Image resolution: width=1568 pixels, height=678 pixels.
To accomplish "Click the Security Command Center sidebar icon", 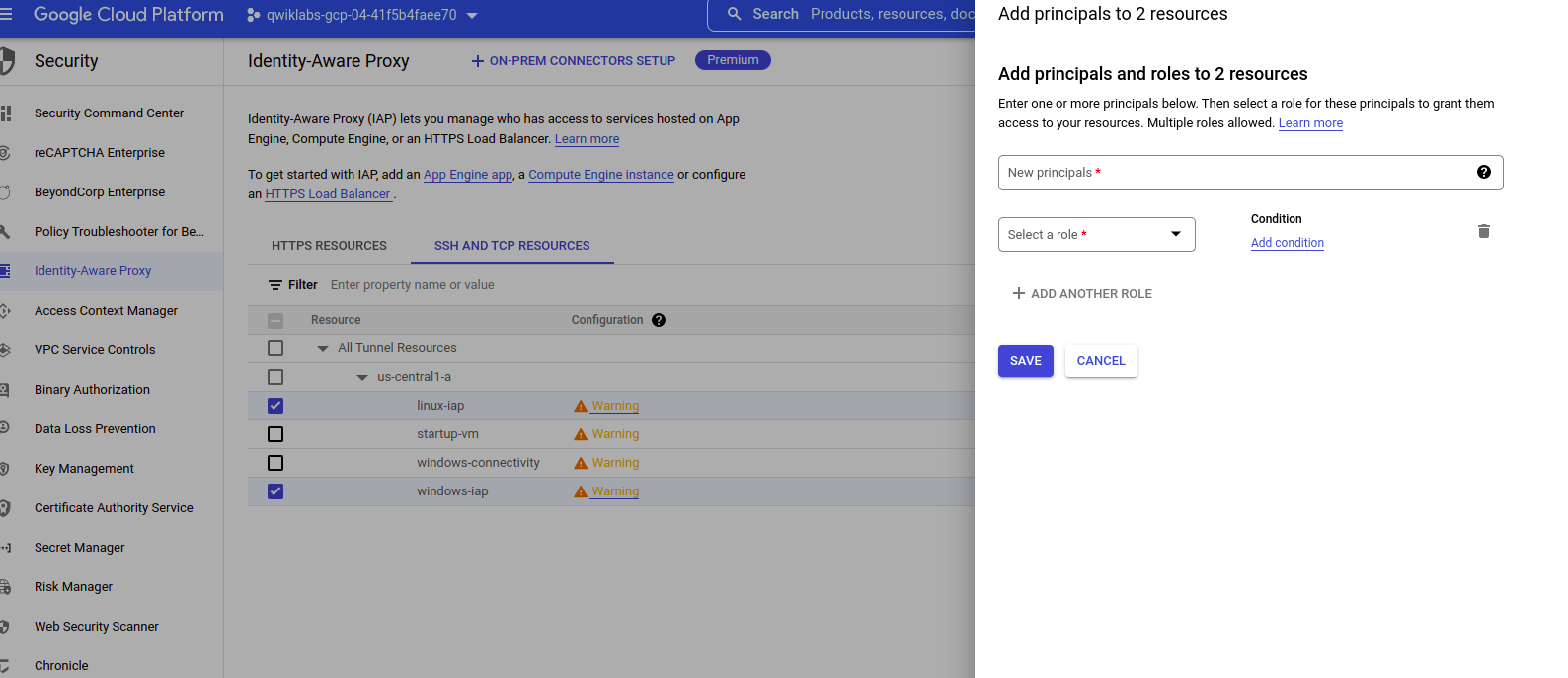I will (x=6, y=113).
